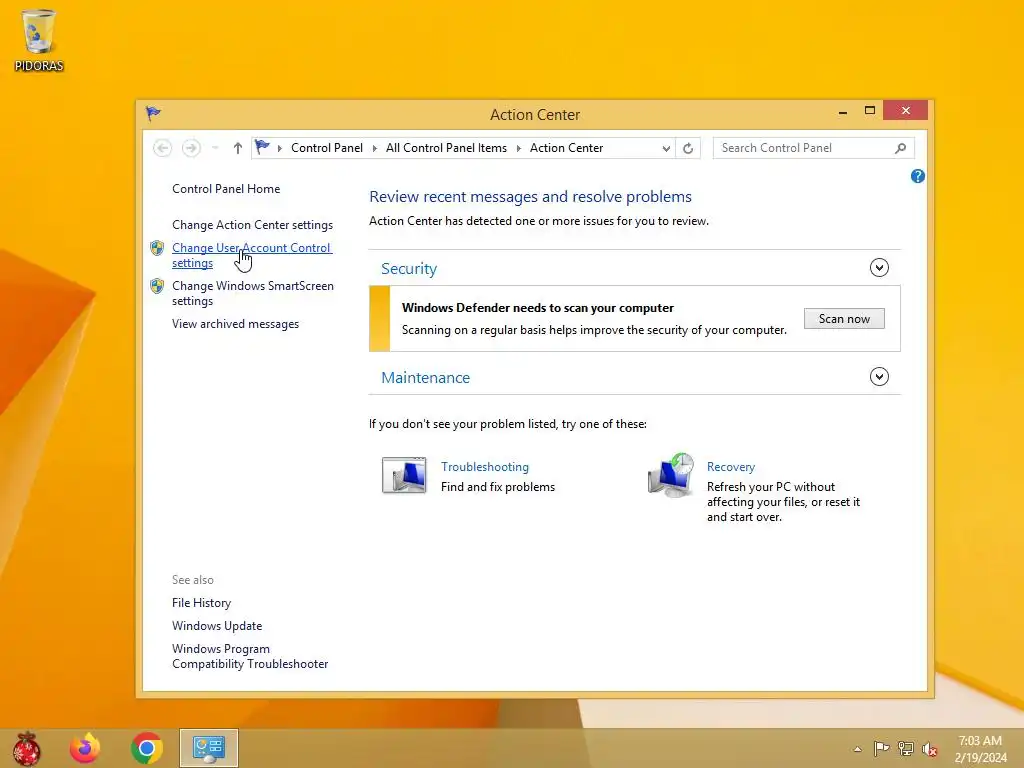Viewport: 1024px width, 768px height.
Task: Click the Action Center flag tray icon
Action: tap(881, 749)
